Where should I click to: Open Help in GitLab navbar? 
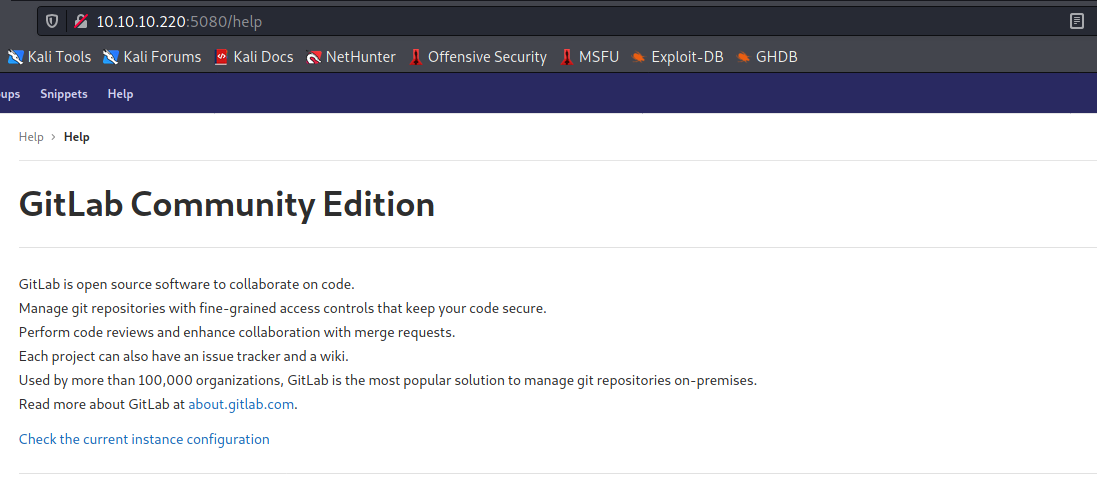click(x=120, y=94)
